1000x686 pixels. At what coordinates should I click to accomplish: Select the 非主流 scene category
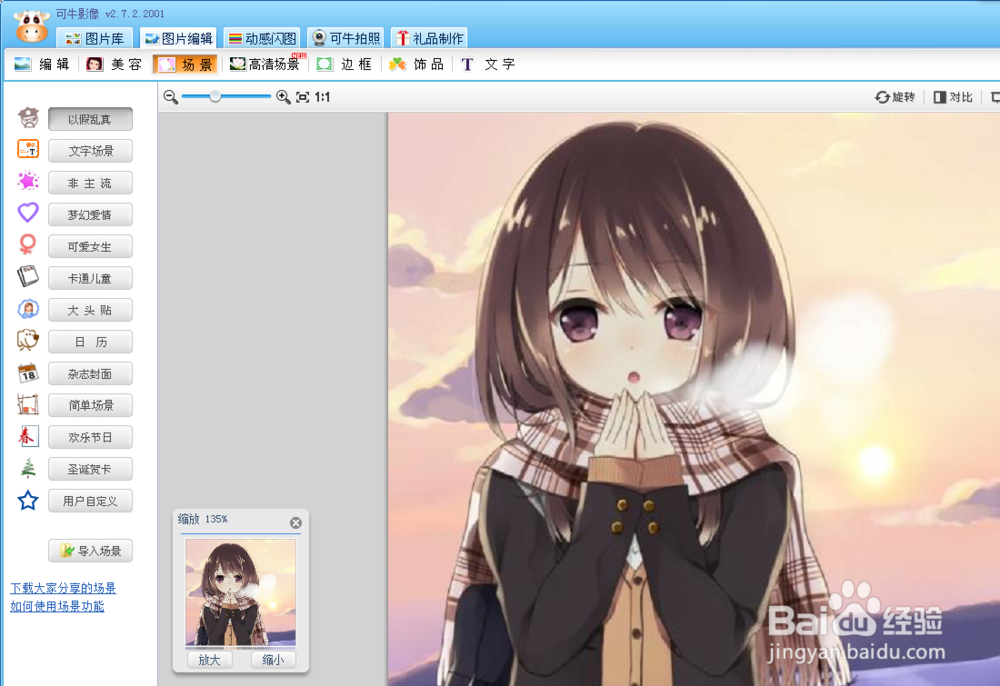coord(91,183)
